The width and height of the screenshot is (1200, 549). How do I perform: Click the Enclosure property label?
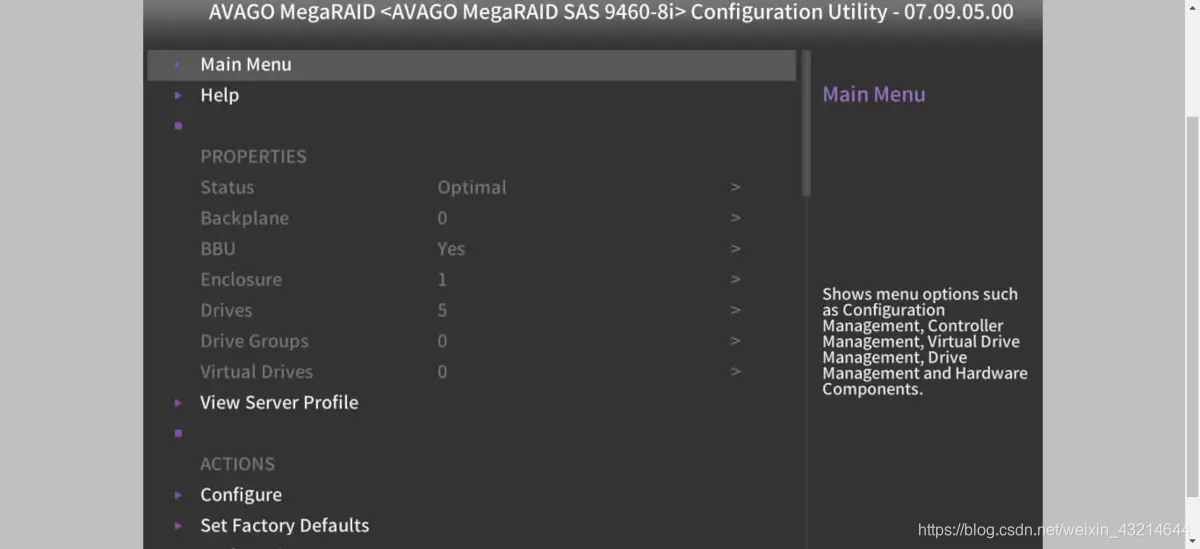[x=241, y=279]
